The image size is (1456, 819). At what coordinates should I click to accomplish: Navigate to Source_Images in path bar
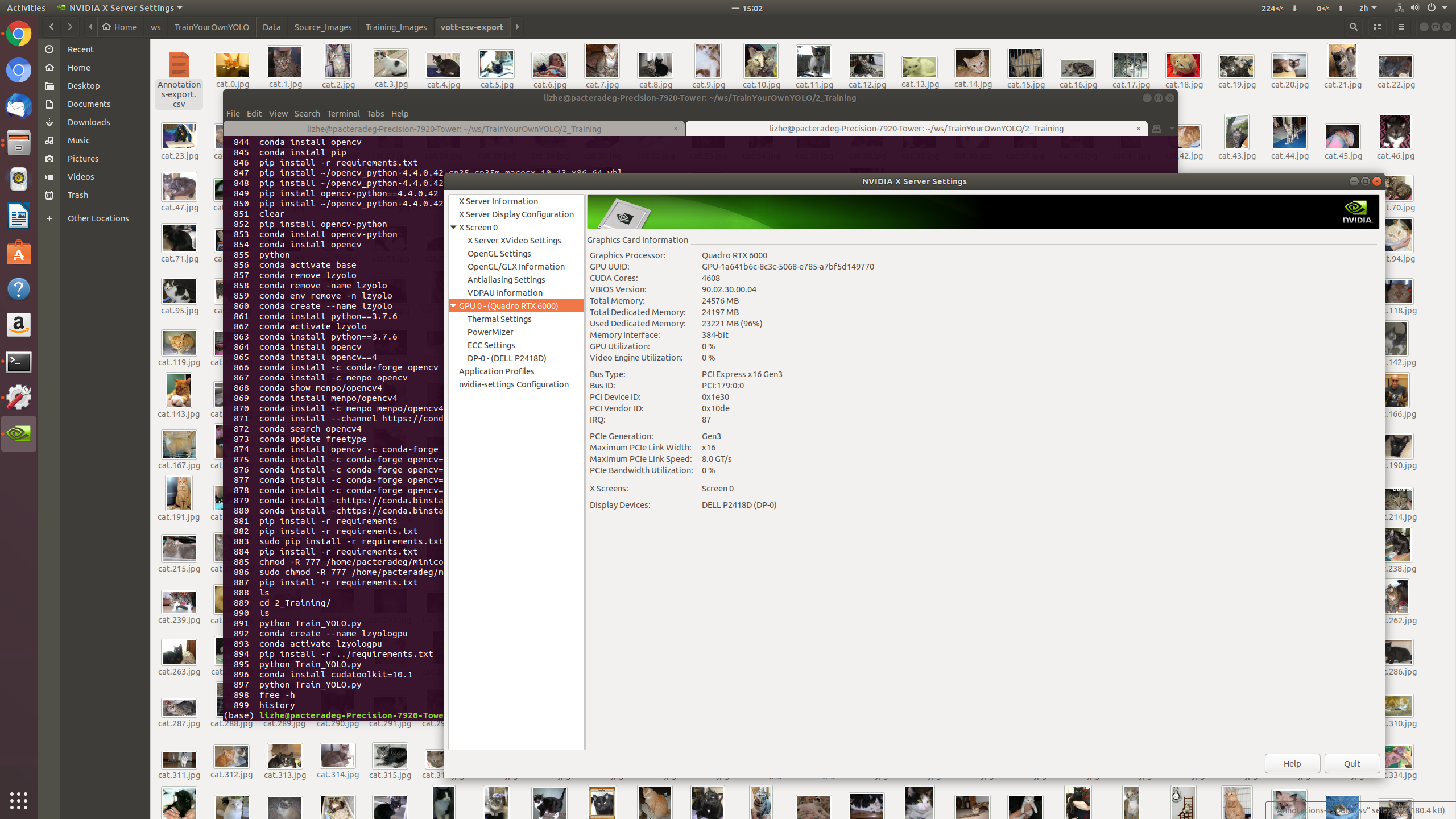coord(323,27)
